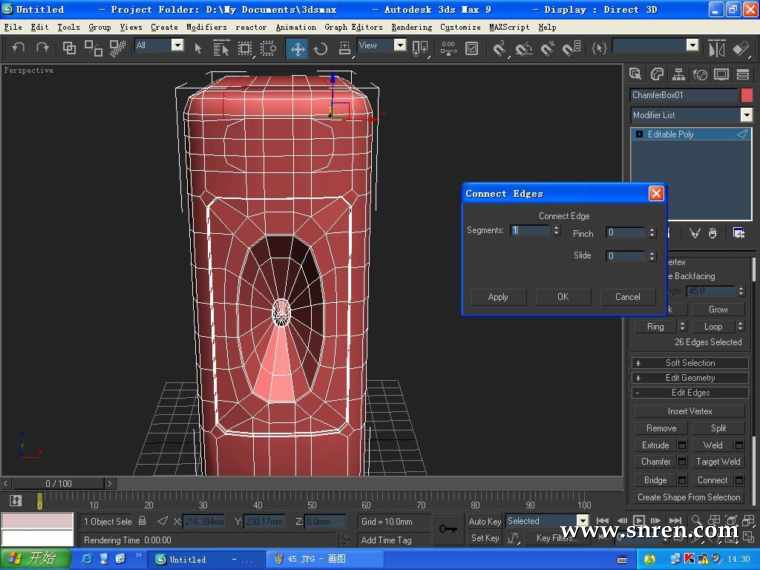The width and height of the screenshot is (760, 570).
Task: Open the Modify panel tab icon
Action: coord(657,74)
